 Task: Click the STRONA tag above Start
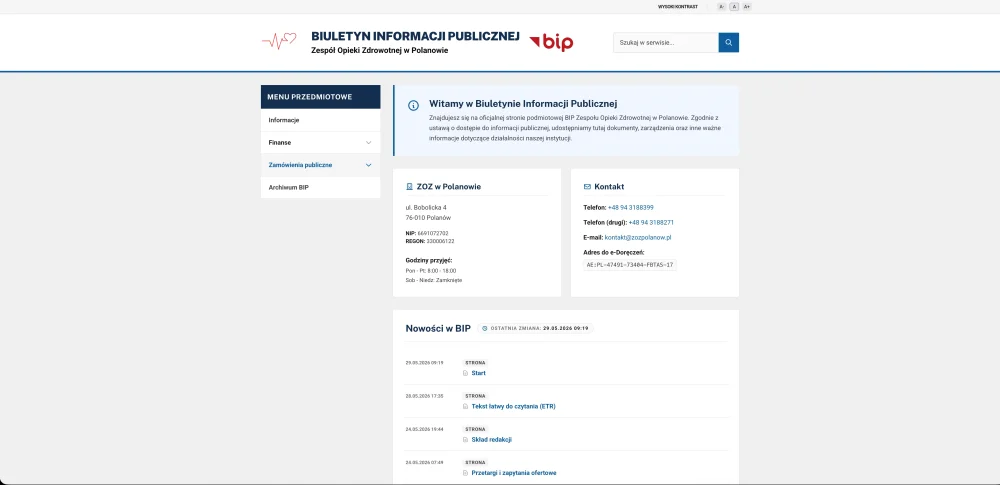476,362
